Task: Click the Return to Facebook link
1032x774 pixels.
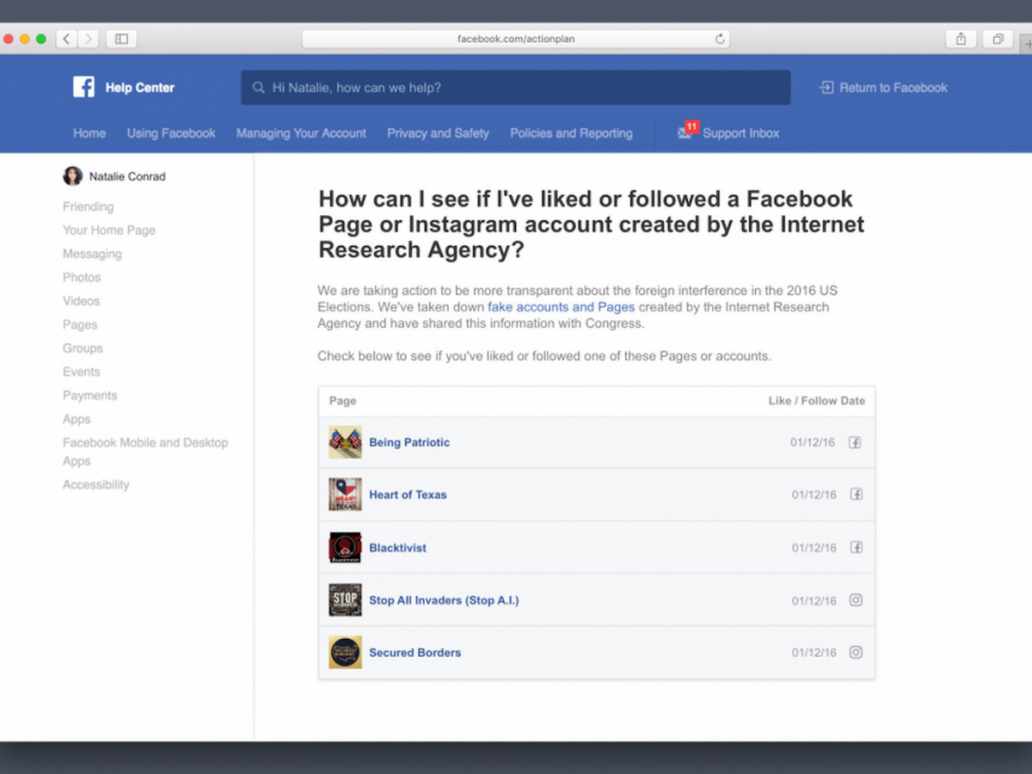Action: pyautogui.click(x=893, y=88)
